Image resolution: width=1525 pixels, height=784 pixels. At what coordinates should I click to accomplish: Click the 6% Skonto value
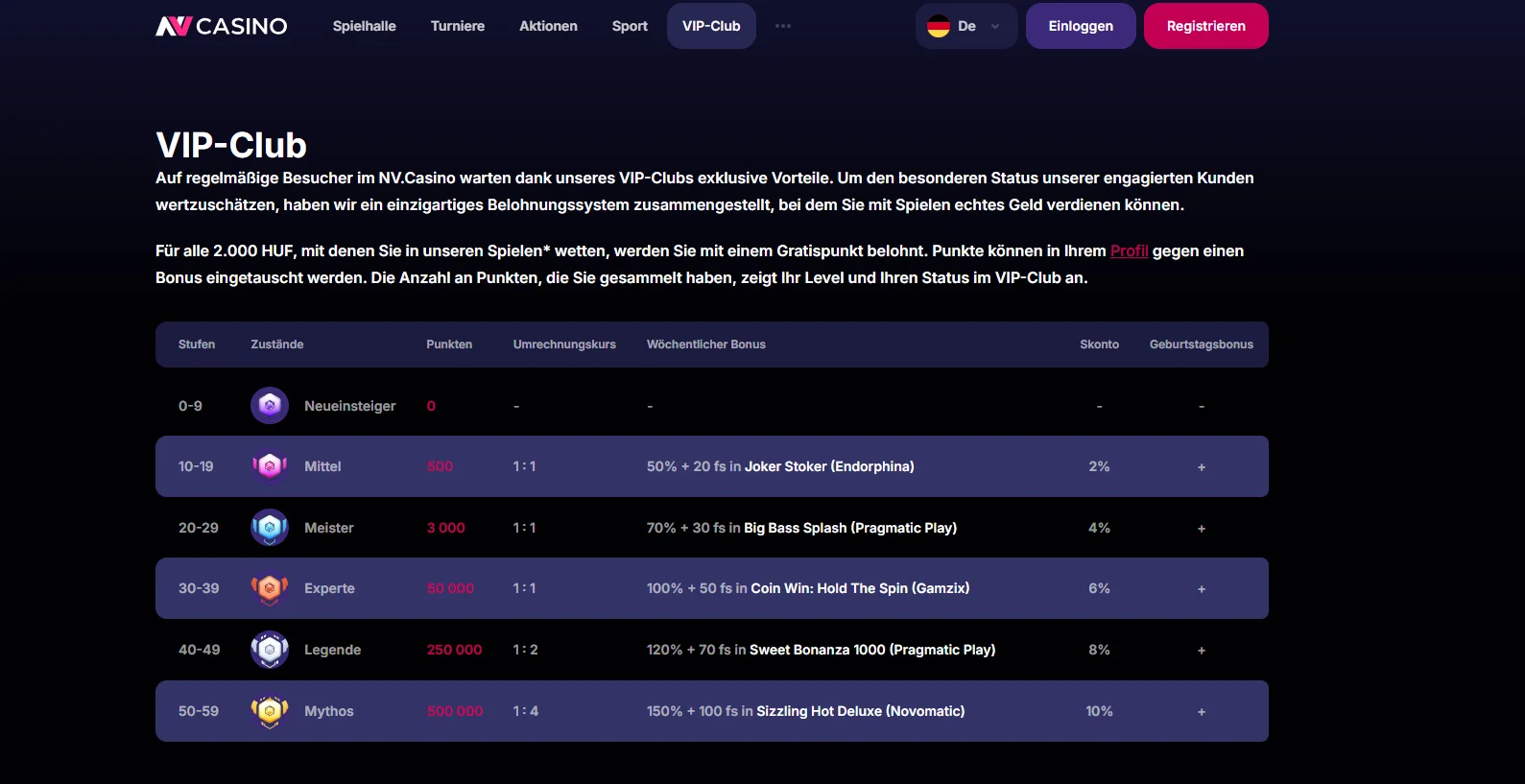click(x=1100, y=588)
